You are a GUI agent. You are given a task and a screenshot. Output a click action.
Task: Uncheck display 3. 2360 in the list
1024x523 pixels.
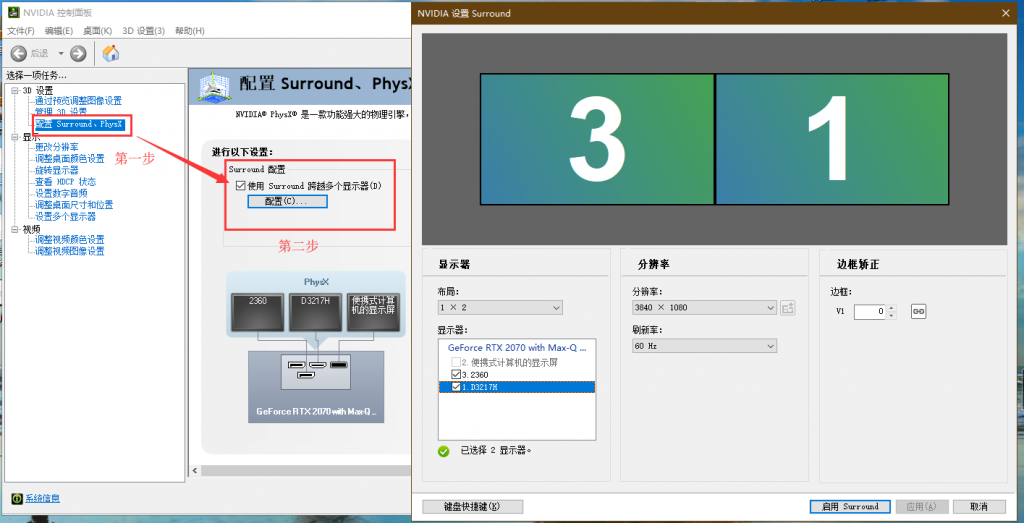[x=457, y=374]
